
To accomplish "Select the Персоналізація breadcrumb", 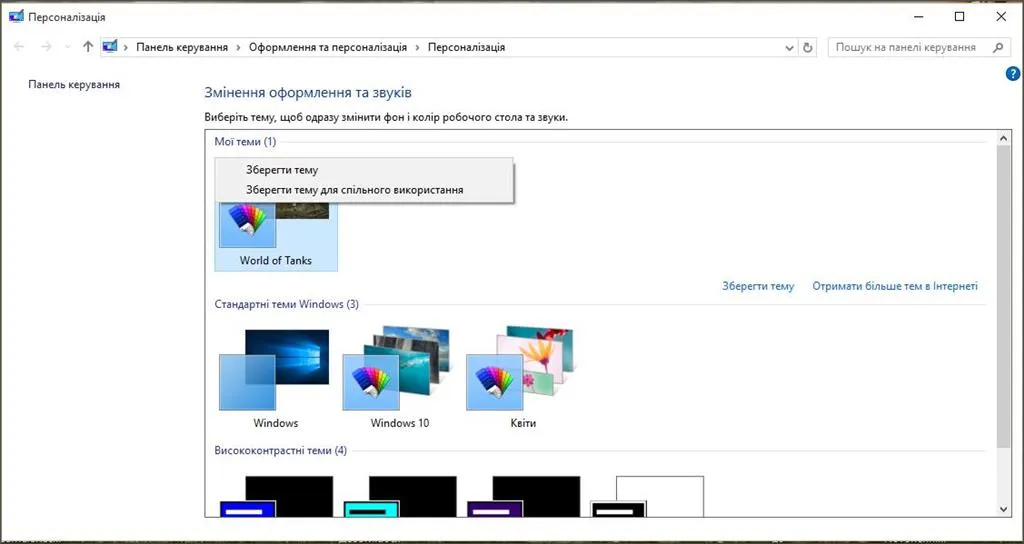I will click(x=466, y=47).
